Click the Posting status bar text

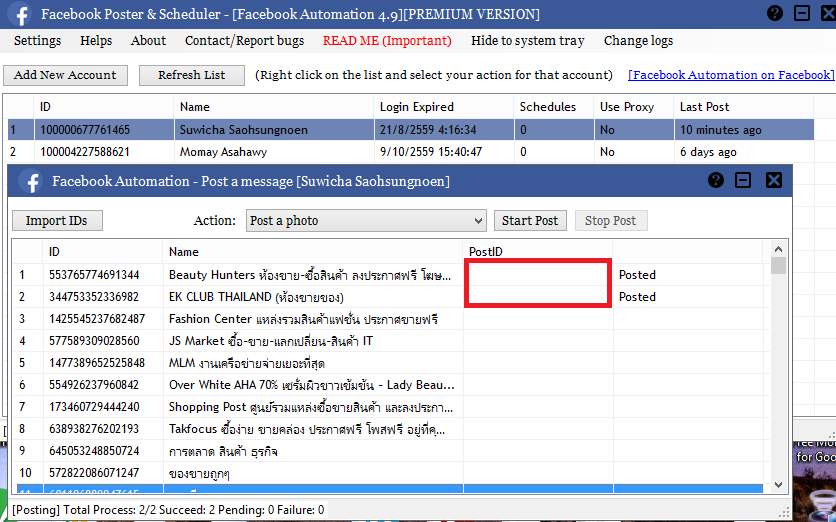tap(168, 510)
